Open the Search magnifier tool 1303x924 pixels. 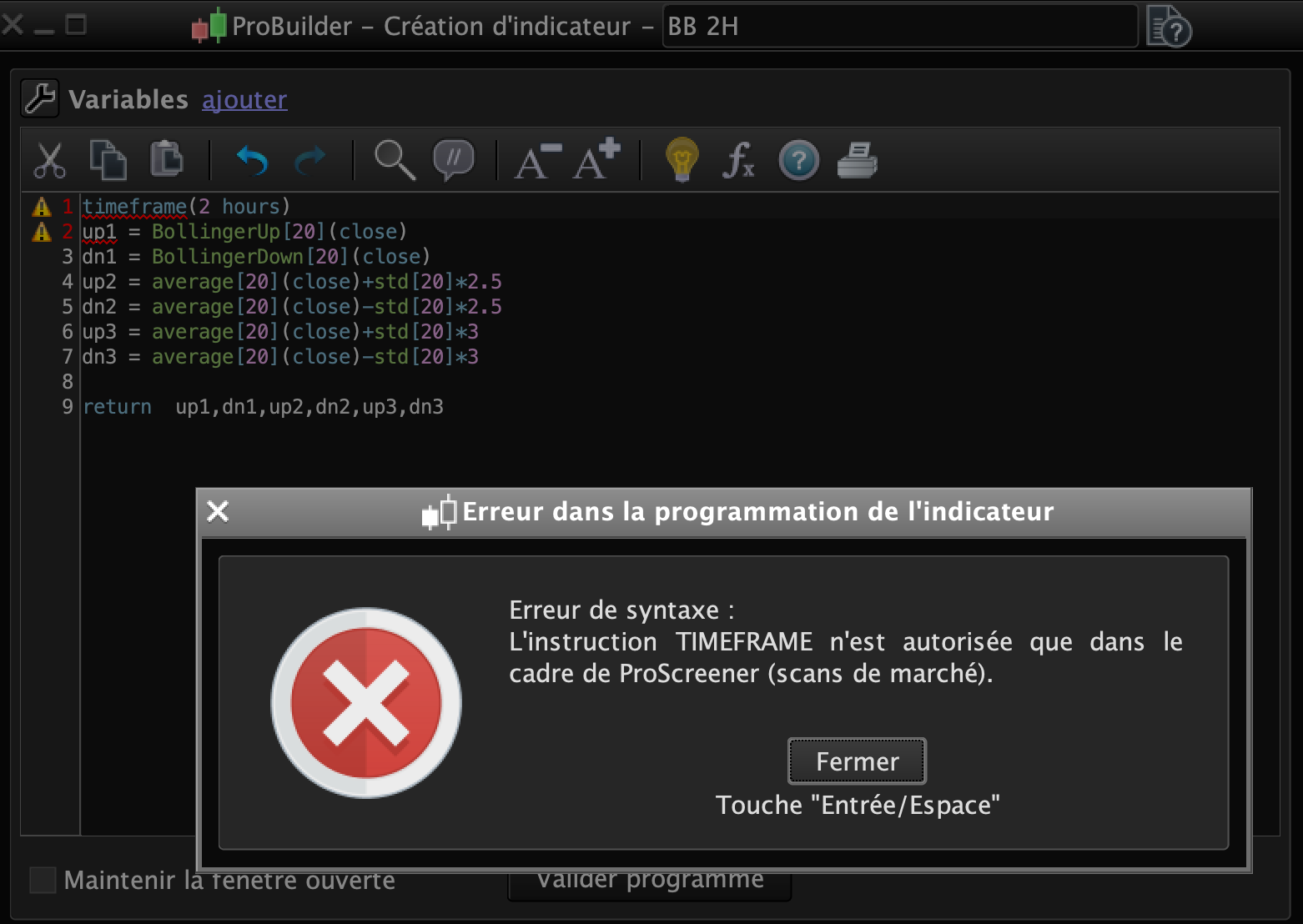[x=395, y=160]
